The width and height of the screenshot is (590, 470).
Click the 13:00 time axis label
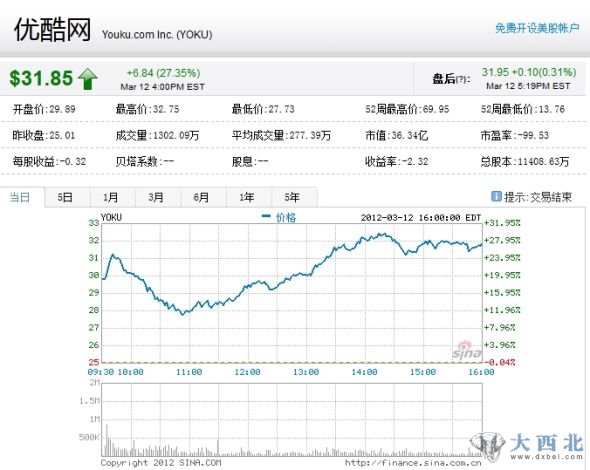point(306,372)
